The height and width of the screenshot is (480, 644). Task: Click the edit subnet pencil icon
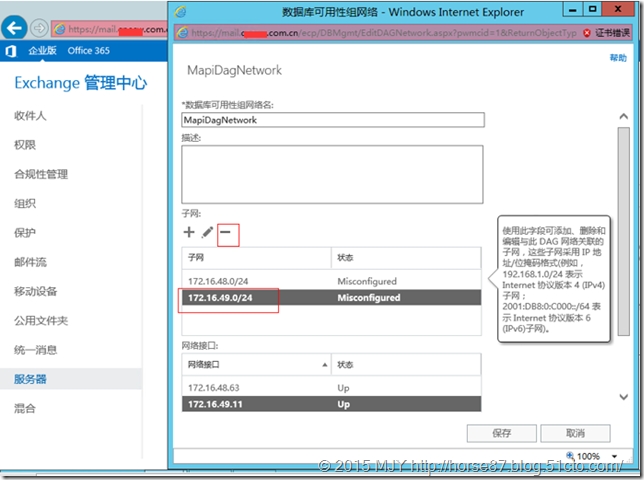(x=207, y=232)
